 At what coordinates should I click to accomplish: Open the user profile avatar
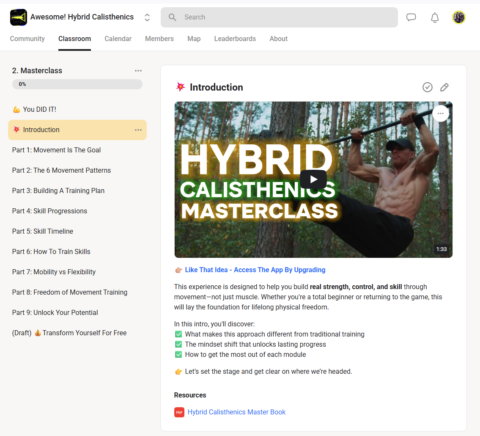tap(459, 17)
